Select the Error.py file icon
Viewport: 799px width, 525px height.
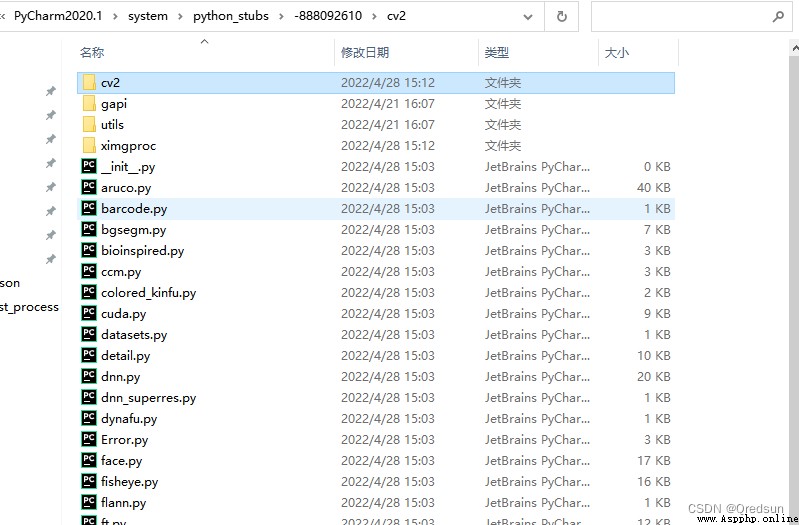click(x=89, y=439)
